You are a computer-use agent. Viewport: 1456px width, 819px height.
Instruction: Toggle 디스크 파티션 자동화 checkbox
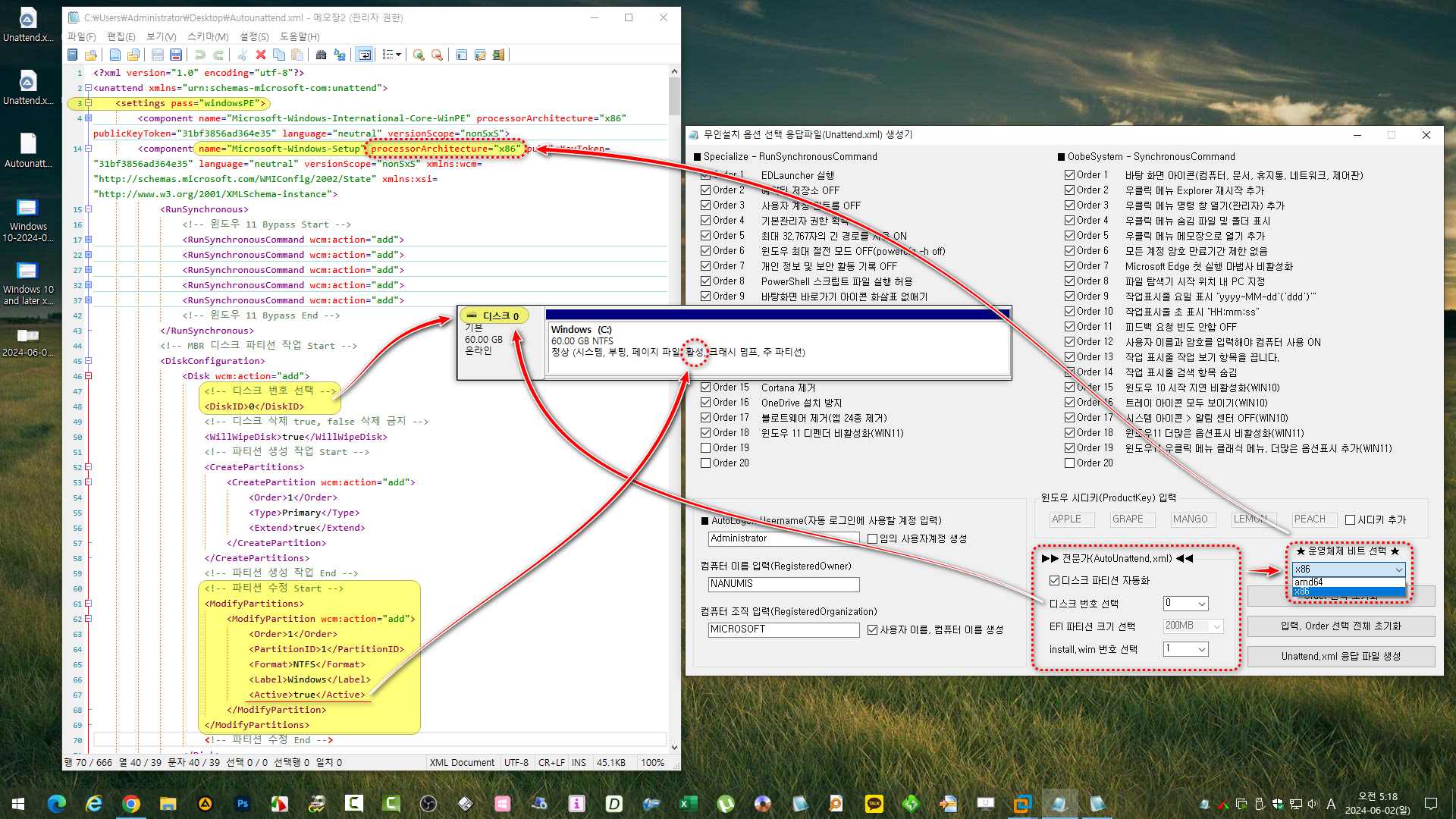pyautogui.click(x=1054, y=581)
